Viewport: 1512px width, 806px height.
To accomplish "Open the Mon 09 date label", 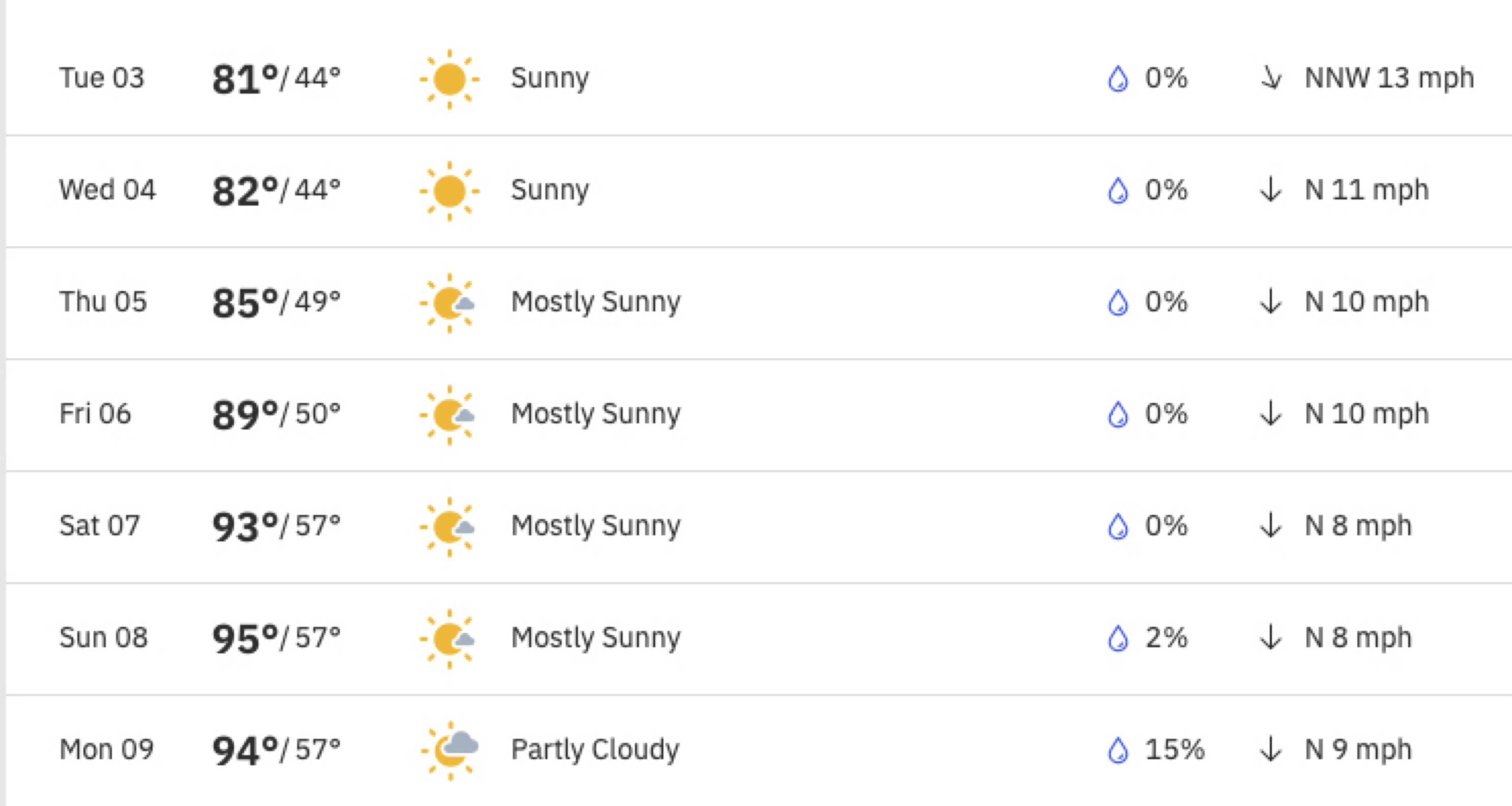I will click(x=106, y=750).
